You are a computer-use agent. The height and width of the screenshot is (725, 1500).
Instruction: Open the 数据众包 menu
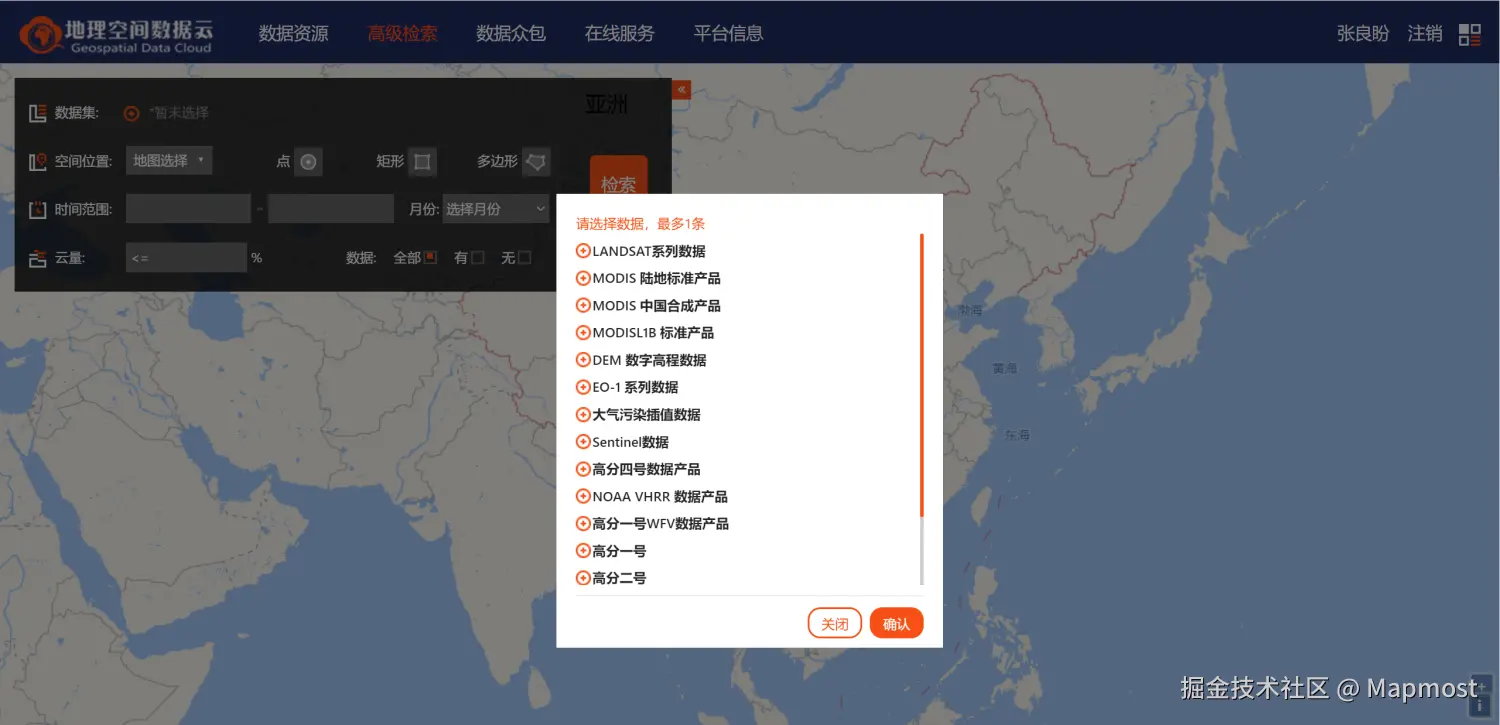(511, 34)
